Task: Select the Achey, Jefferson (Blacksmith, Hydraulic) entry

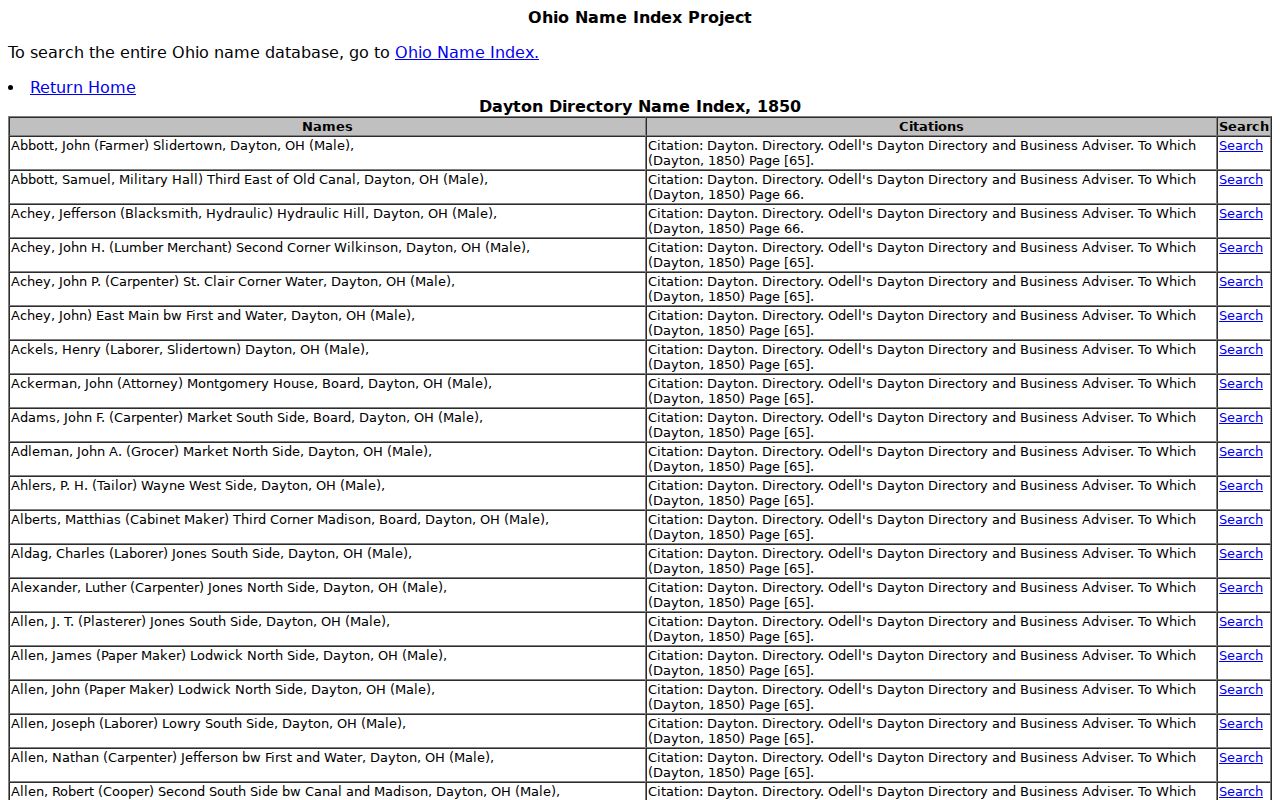Action: pyautogui.click(x=327, y=221)
